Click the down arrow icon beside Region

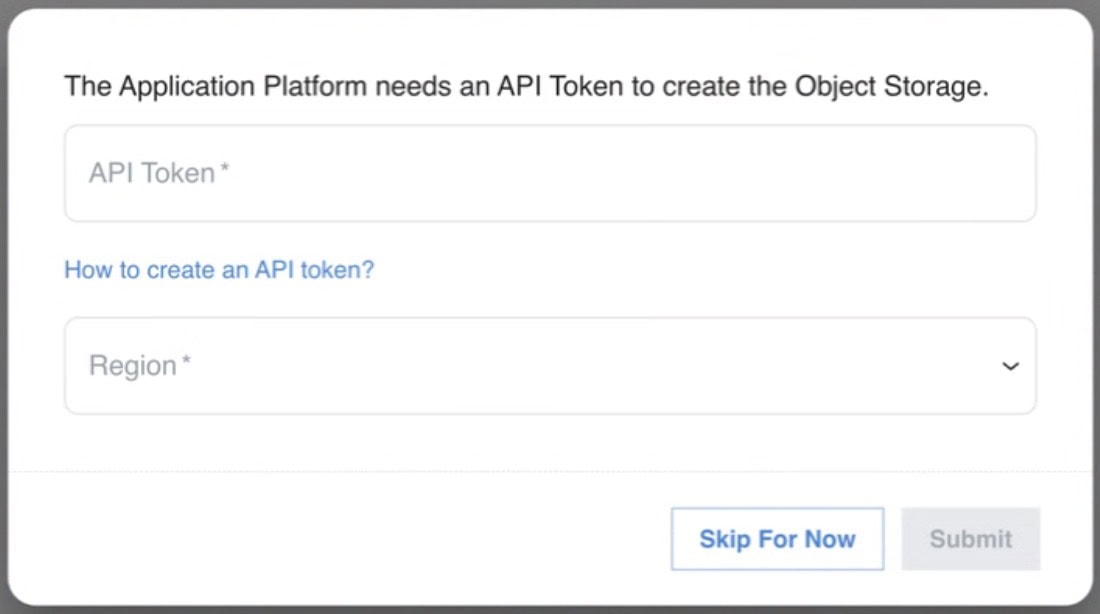[x=1010, y=367]
